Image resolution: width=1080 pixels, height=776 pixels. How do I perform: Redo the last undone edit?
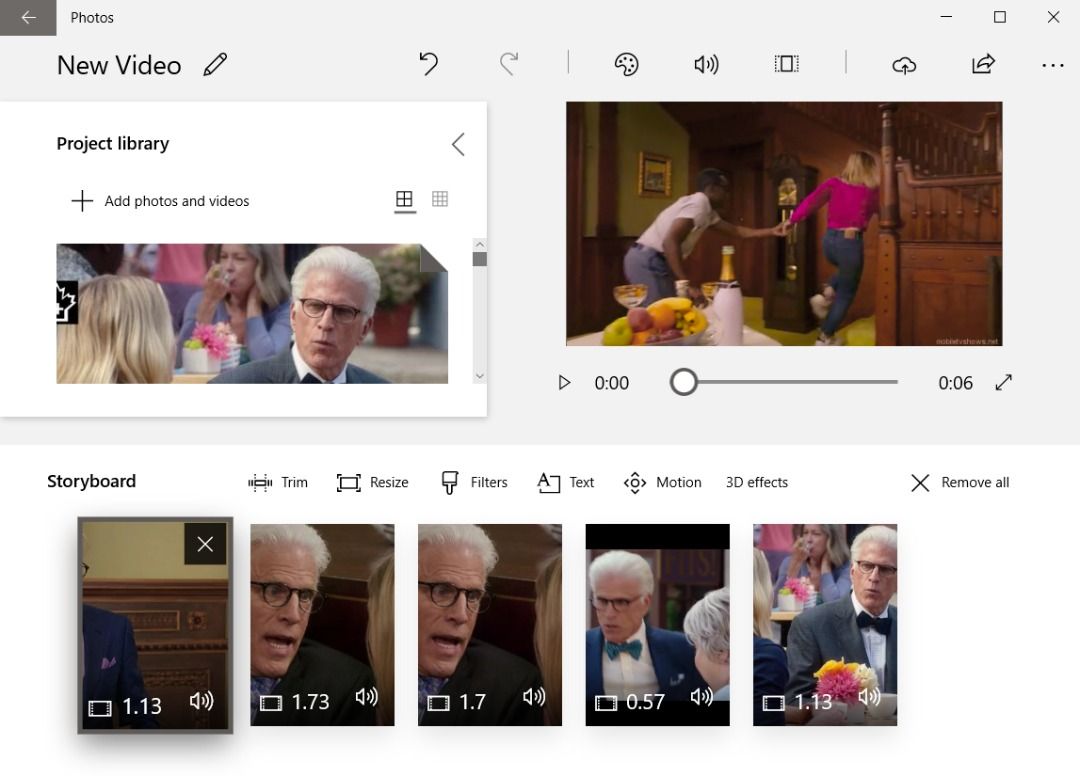click(509, 64)
